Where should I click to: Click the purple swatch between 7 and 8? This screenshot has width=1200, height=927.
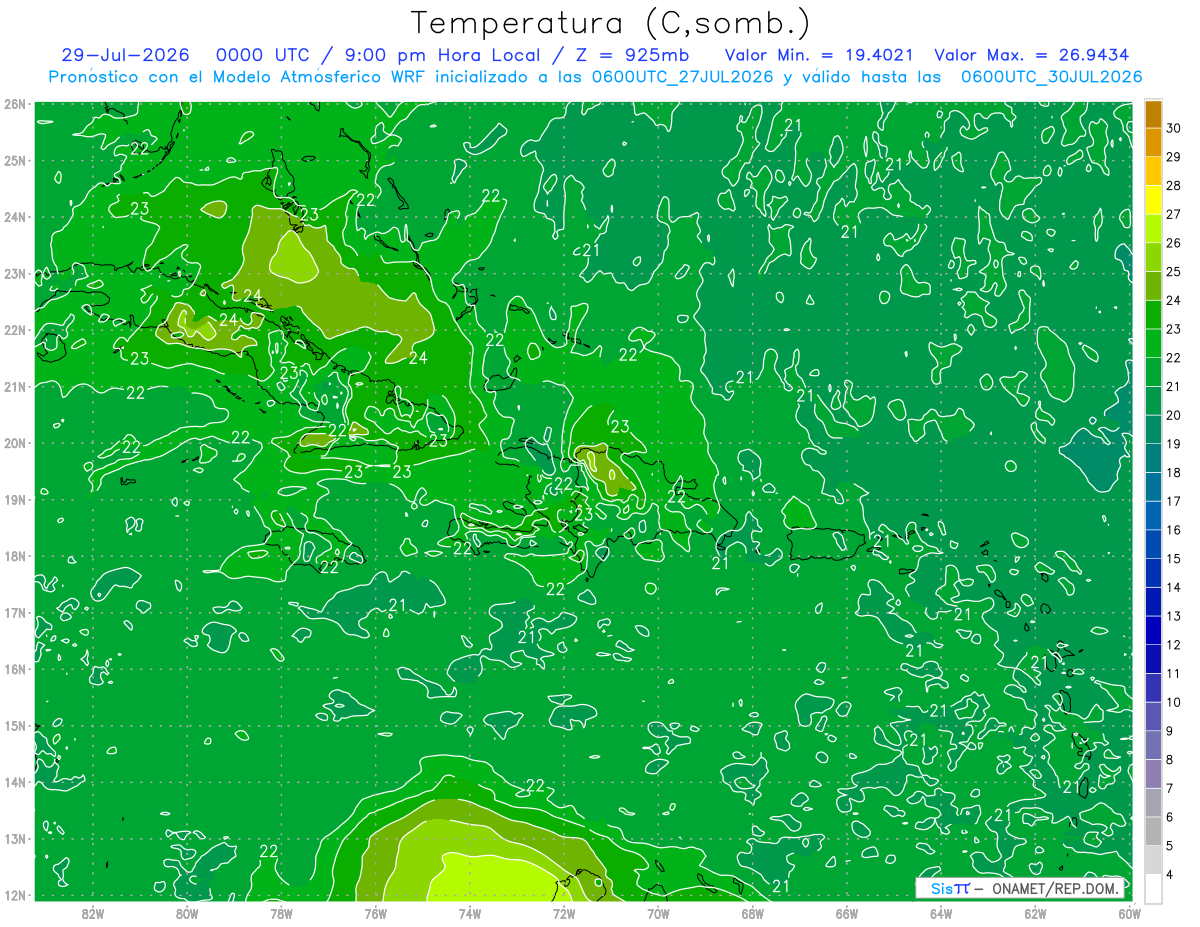coord(1153,773)
